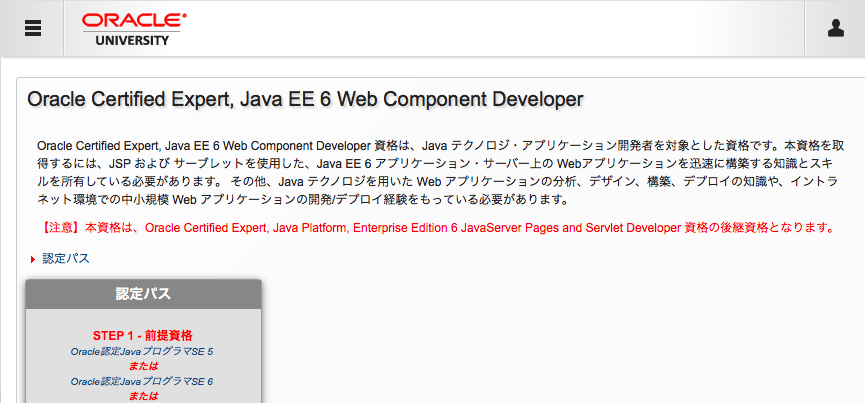865x403 pixels.
Task: Click the first red または between SE 5 and SE 6
Action: click(143, 366)
